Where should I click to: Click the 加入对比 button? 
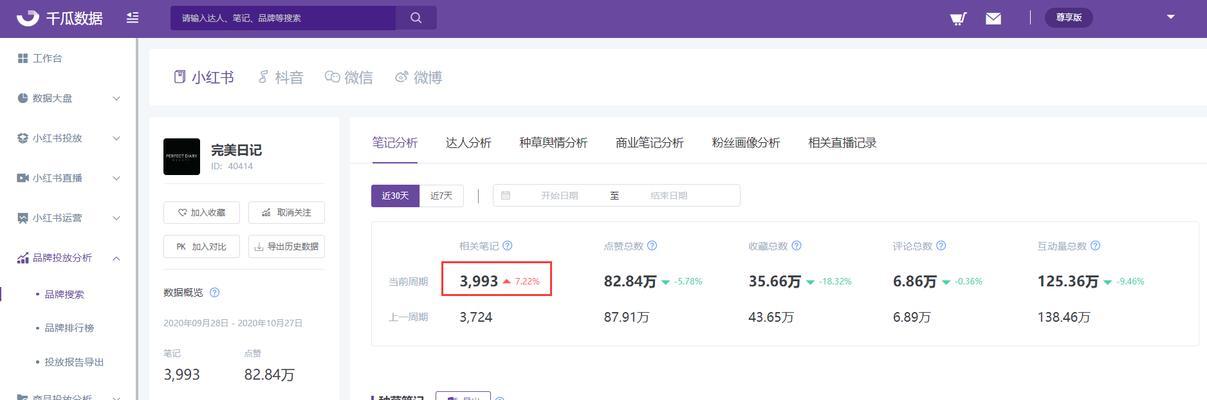coord(201,246)
